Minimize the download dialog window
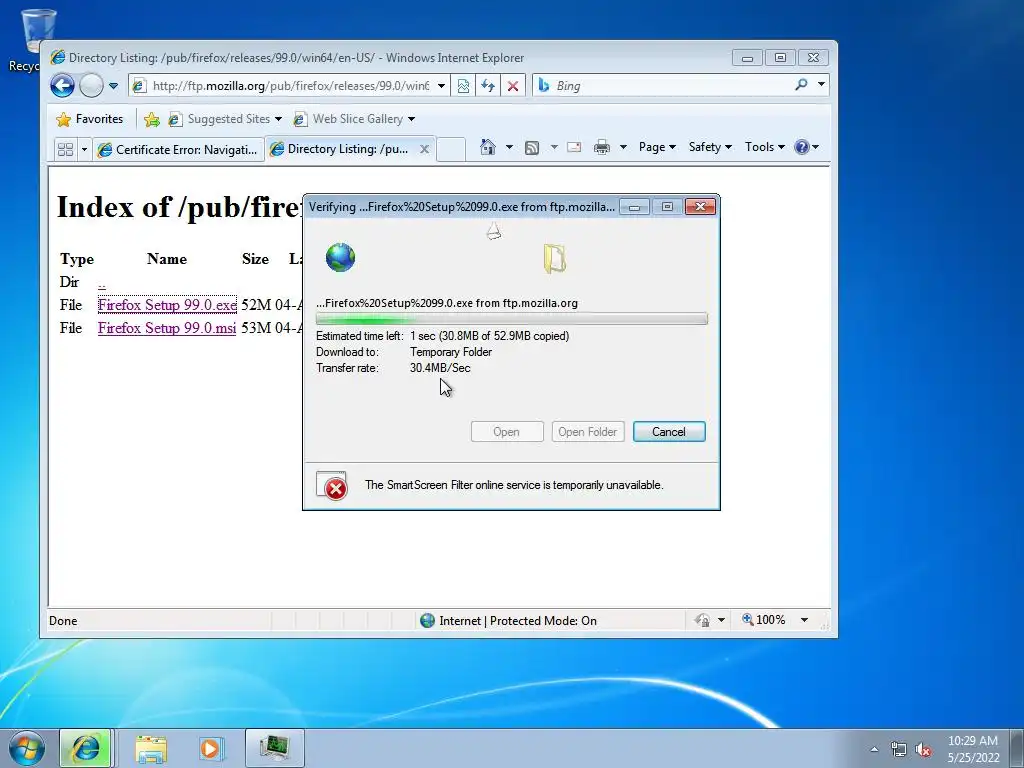This screenshot has width=1024, height=768. pyautogui.click(x=634, y=207)
